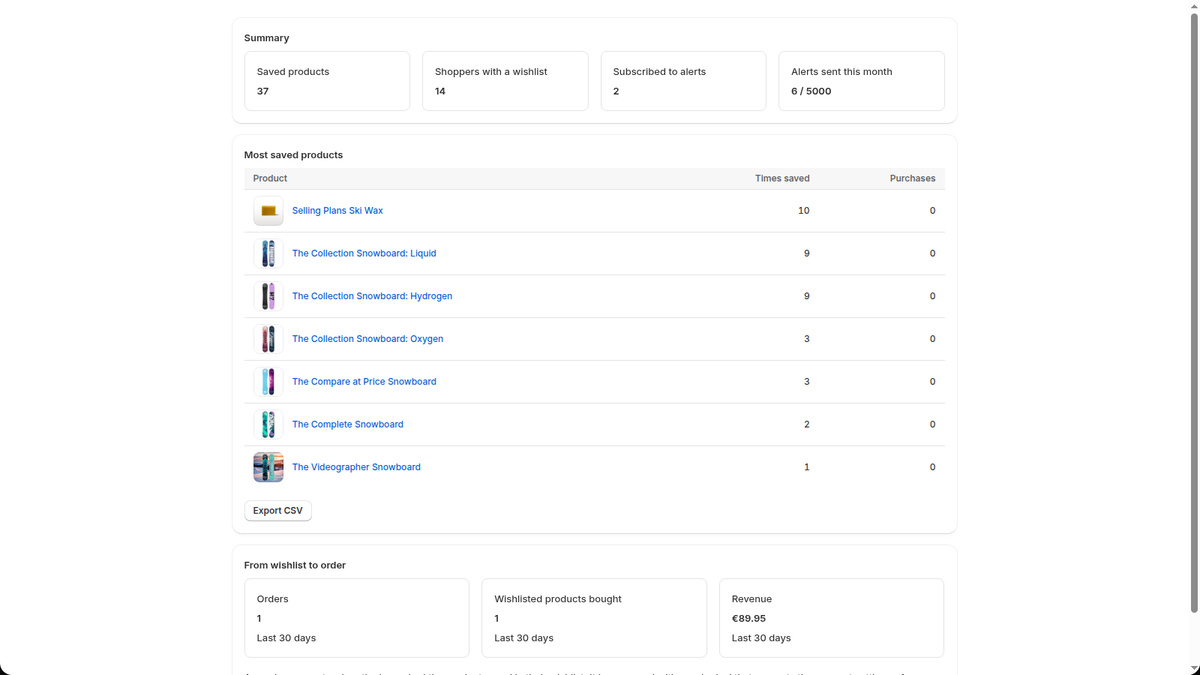Open The Complete Snowboard link
This screenshot has height=675, width=1200.
click(348, 425)
